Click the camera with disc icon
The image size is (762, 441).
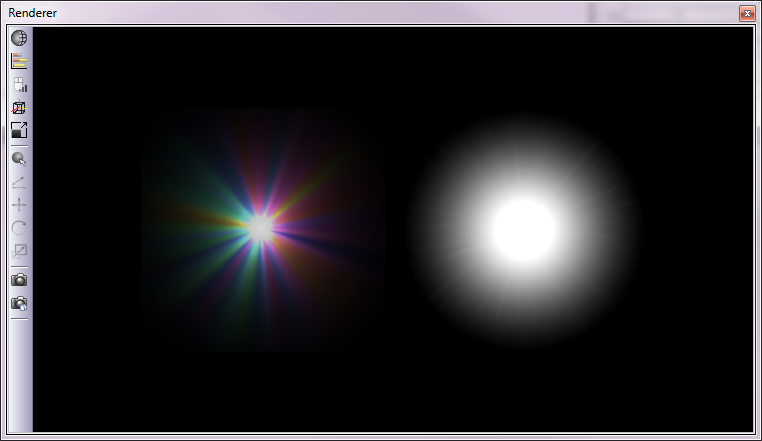19,303
